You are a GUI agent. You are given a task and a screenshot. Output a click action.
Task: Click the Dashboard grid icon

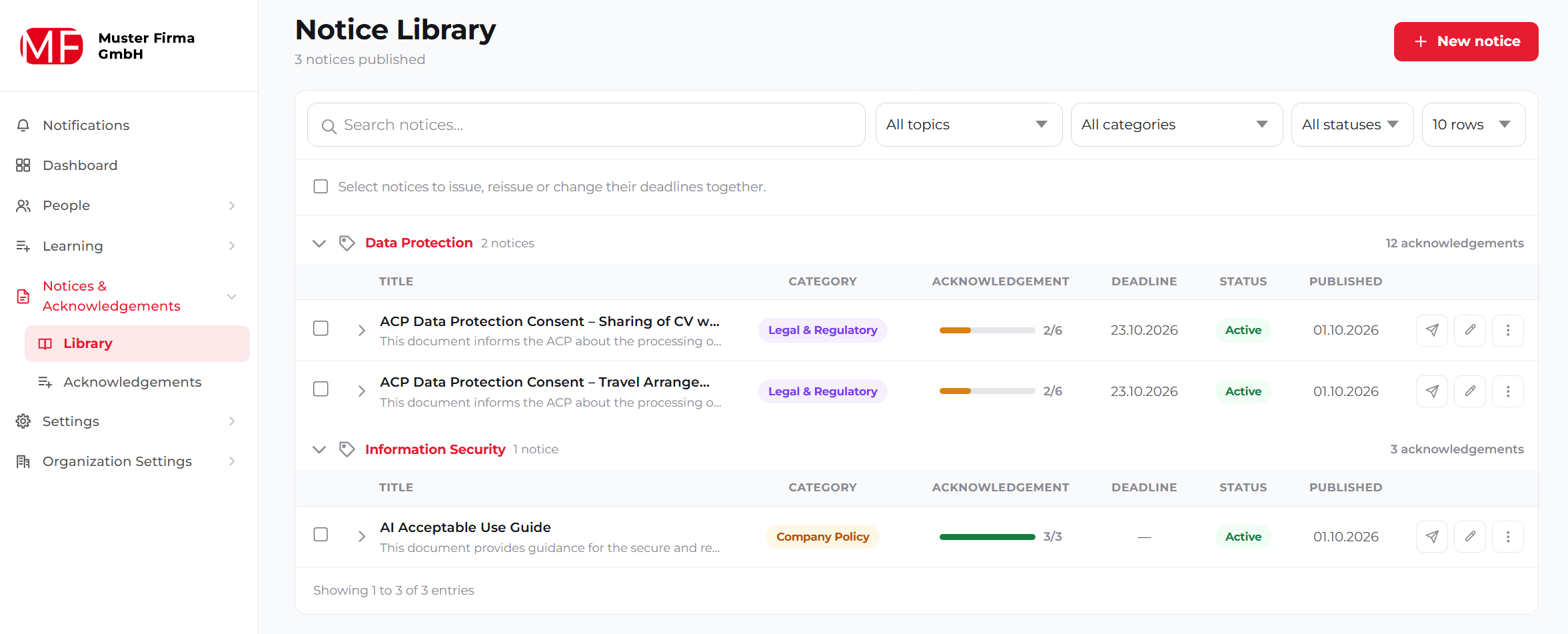(x=23, y=165)
